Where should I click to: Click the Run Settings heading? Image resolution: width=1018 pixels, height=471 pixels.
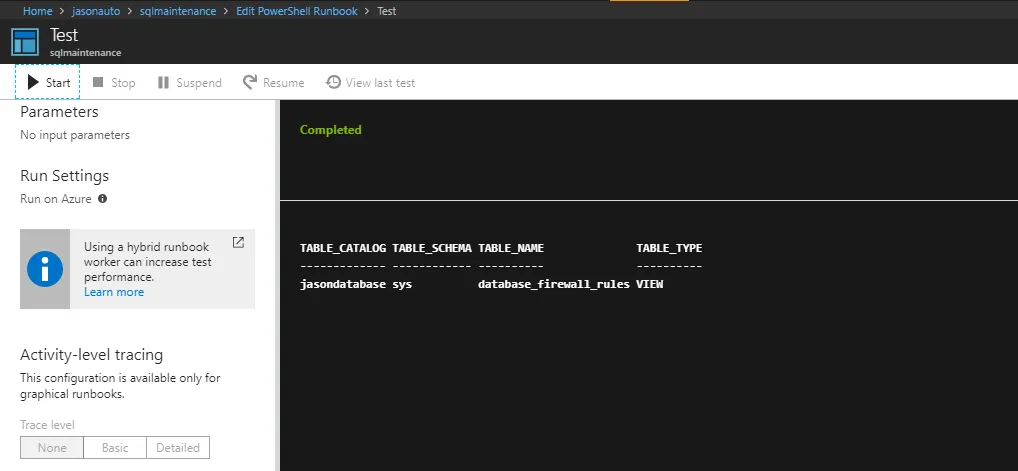64,175
